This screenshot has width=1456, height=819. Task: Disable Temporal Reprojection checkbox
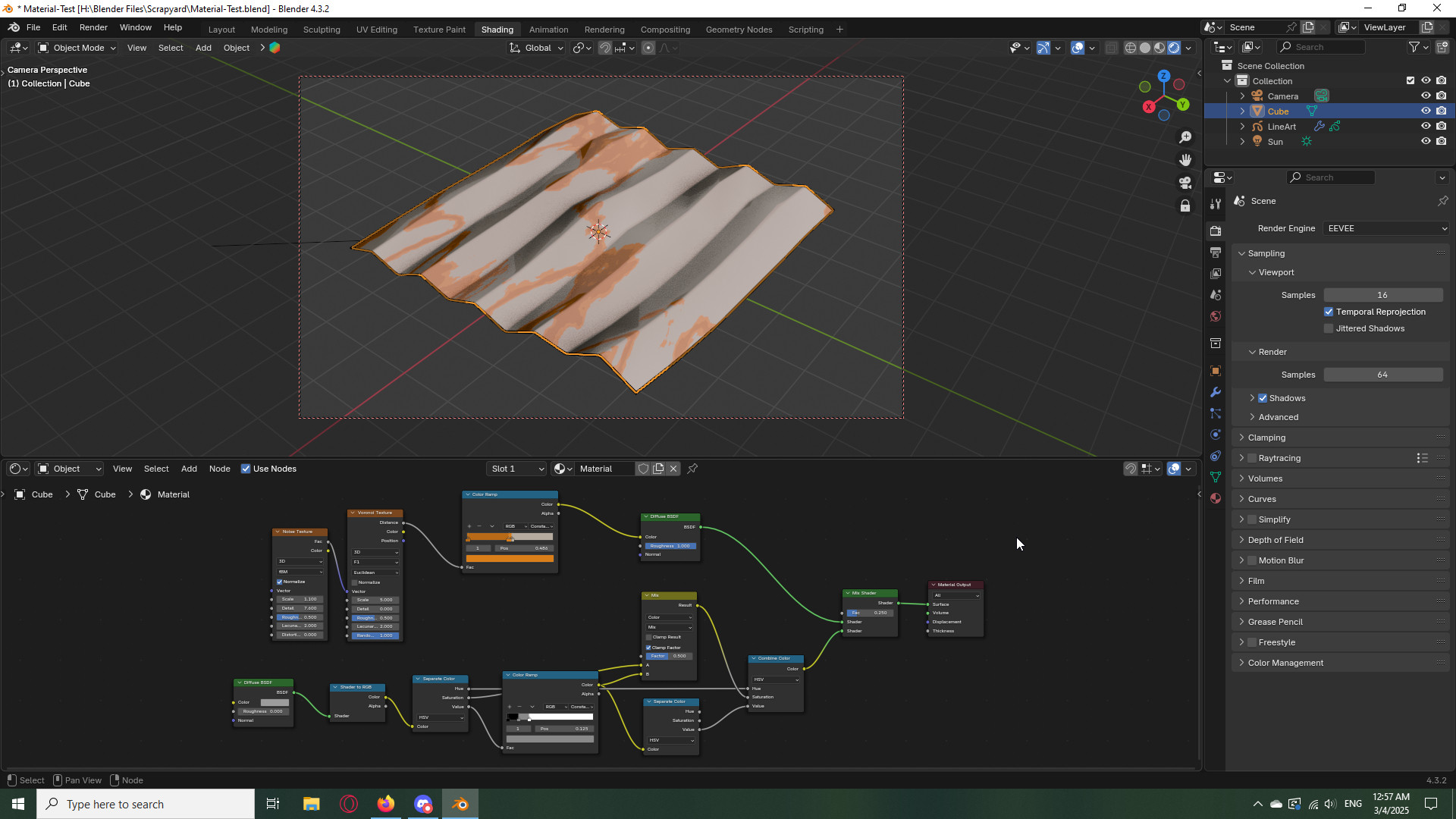click(x=1329, y=312)
